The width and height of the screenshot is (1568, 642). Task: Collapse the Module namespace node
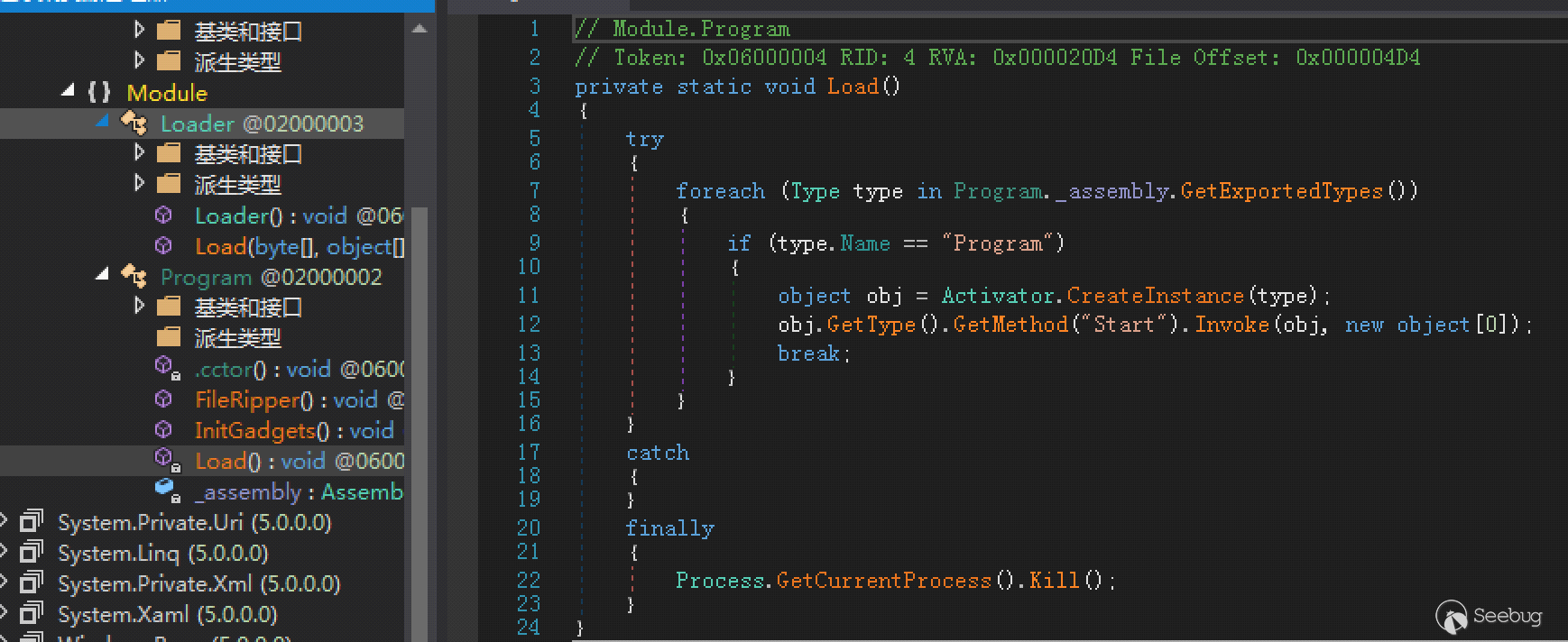click(x=68, y=91)
